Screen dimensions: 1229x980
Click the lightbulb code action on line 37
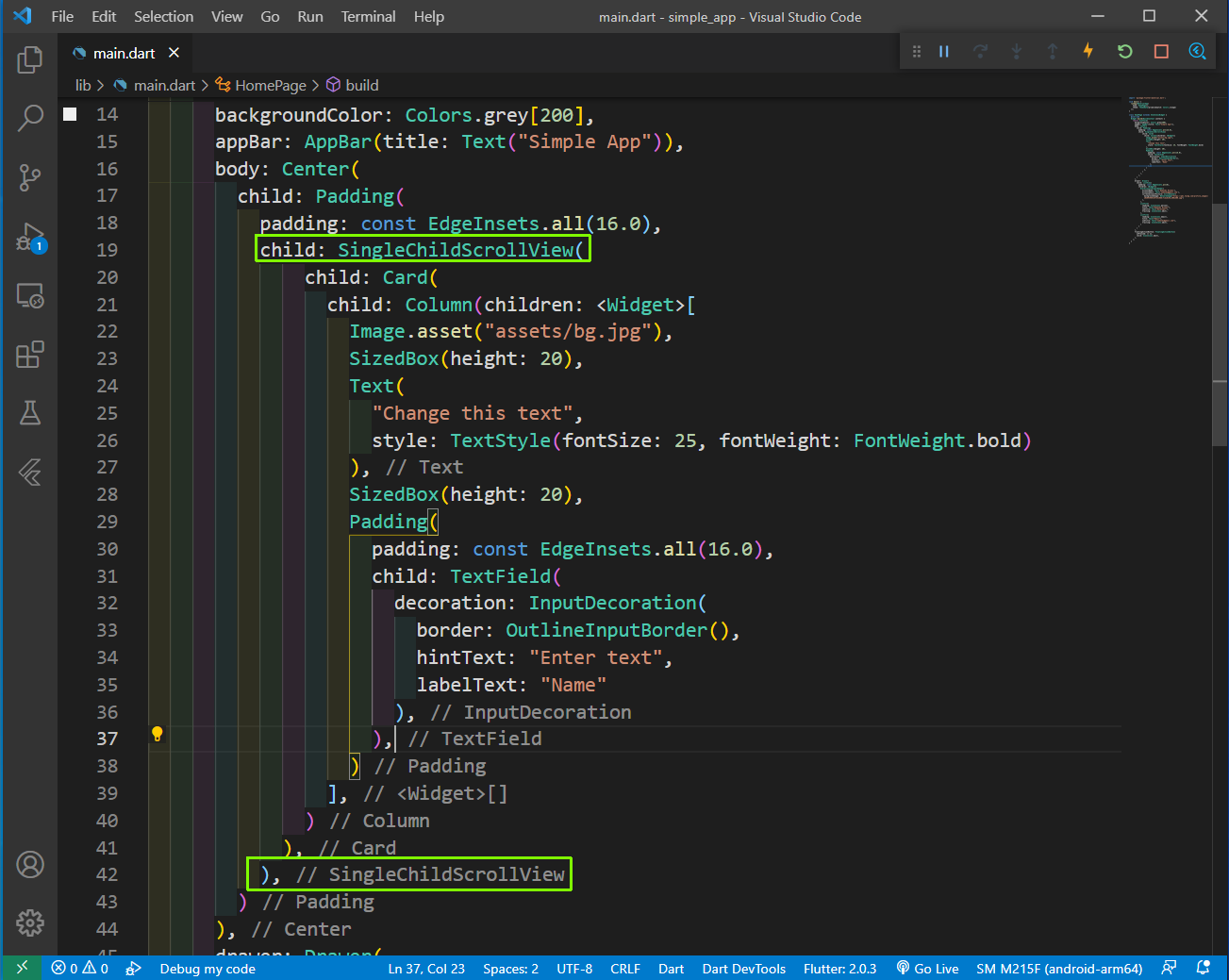click(158, 734)
